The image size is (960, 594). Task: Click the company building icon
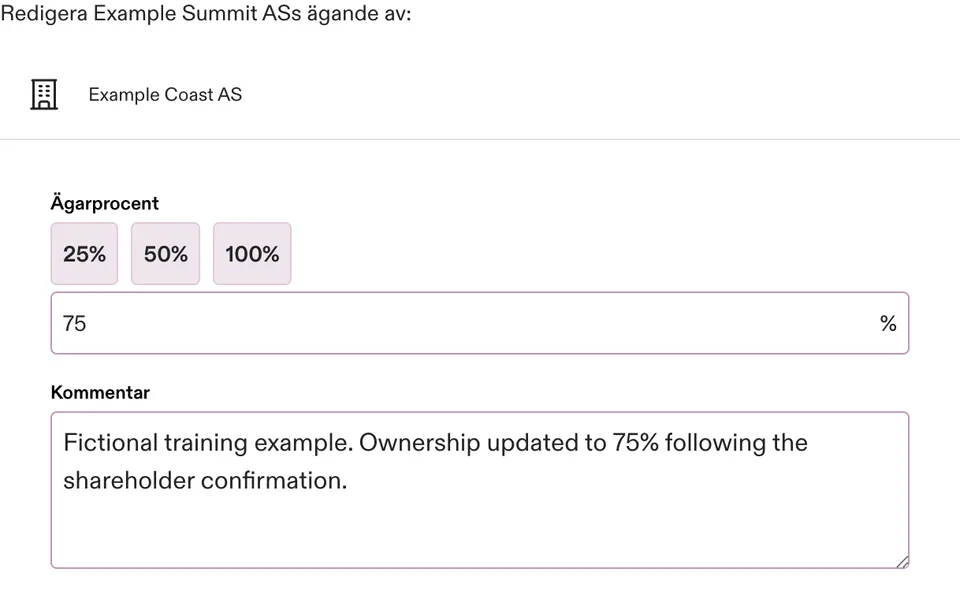(x=44, y=95)
